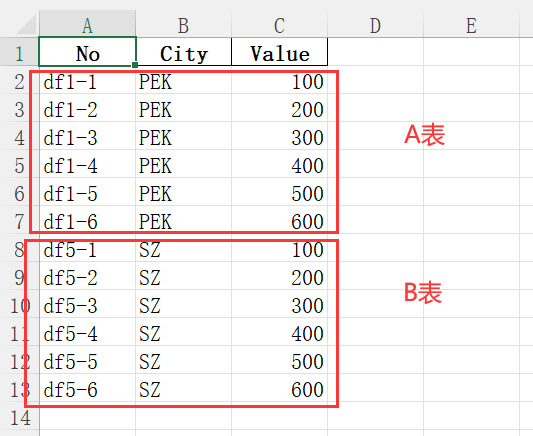
Task: Click SZ cell in row 8
Action: pos(184,248)
